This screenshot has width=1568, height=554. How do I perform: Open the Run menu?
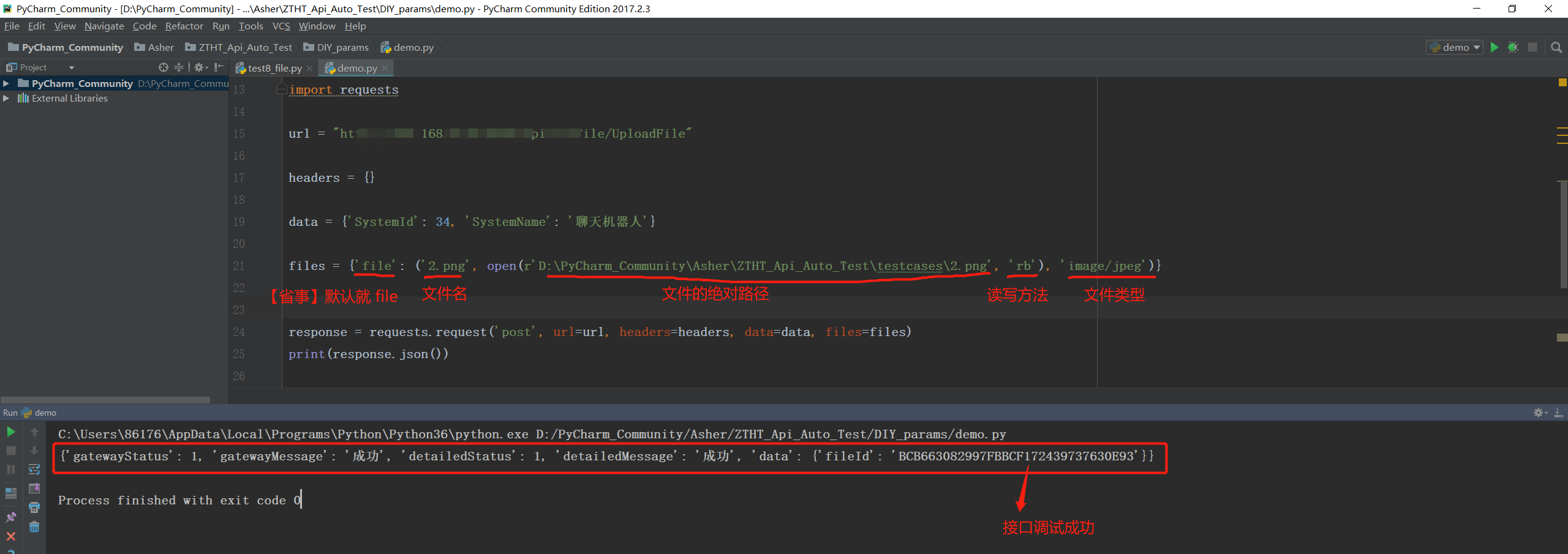tap(221, 26)
